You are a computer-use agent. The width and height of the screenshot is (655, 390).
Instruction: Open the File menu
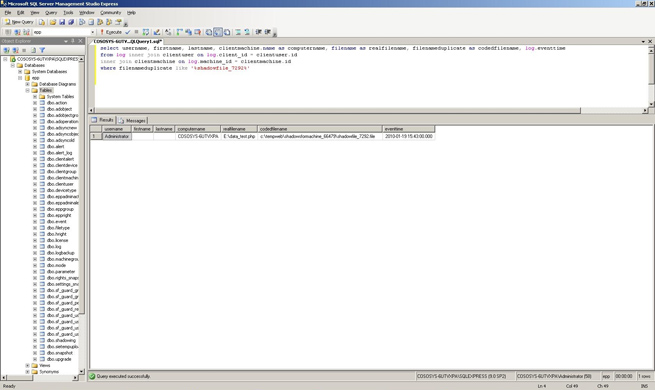click(x=8, y=13)
